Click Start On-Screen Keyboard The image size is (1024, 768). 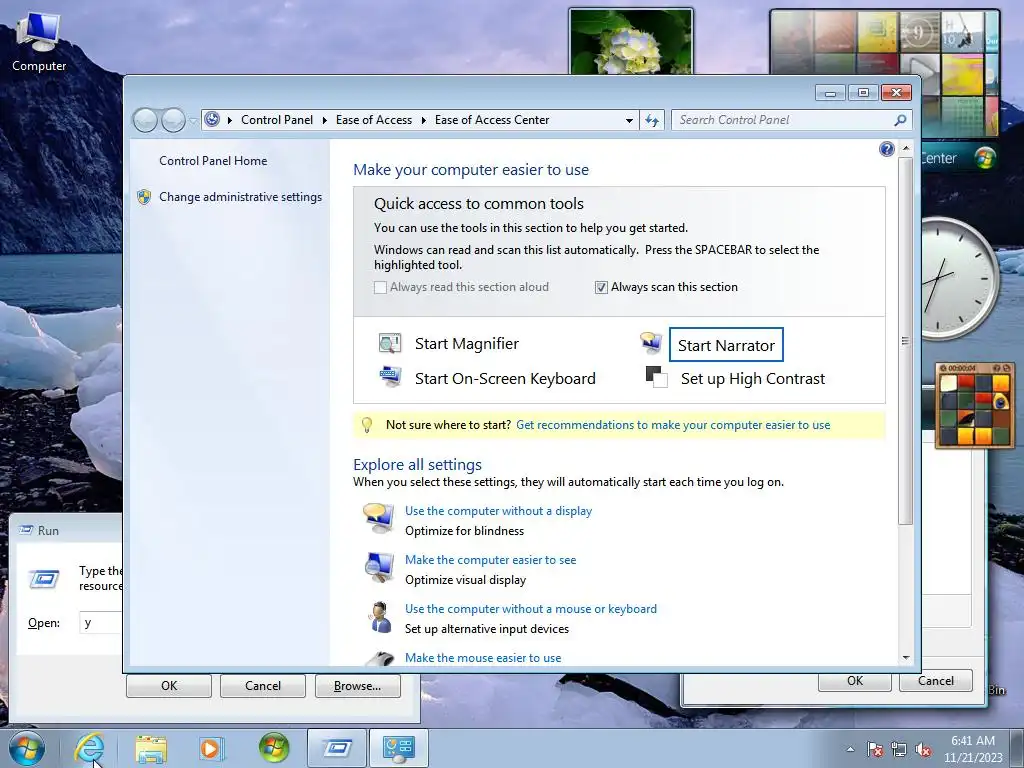click(x=505, y=379)
